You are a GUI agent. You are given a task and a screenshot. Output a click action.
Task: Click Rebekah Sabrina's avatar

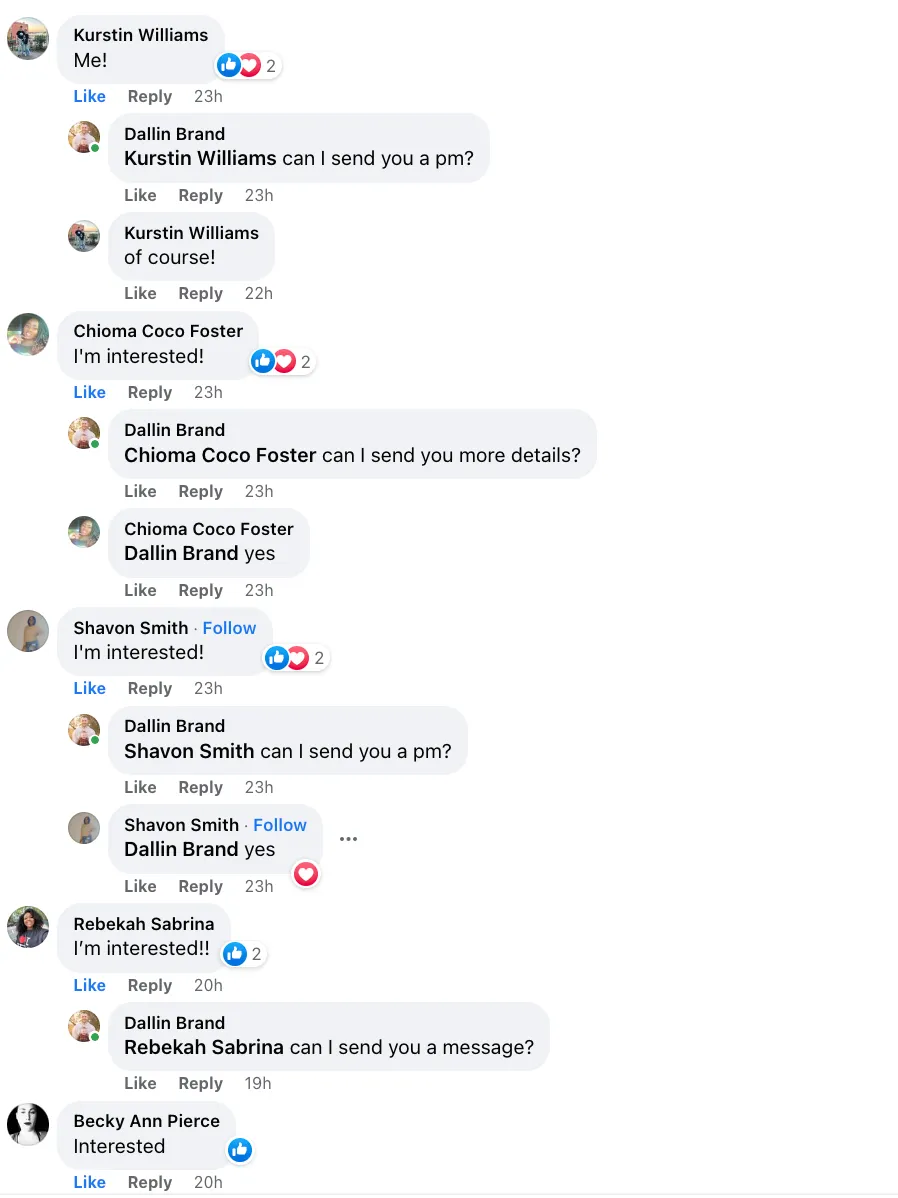pos(28,928)
